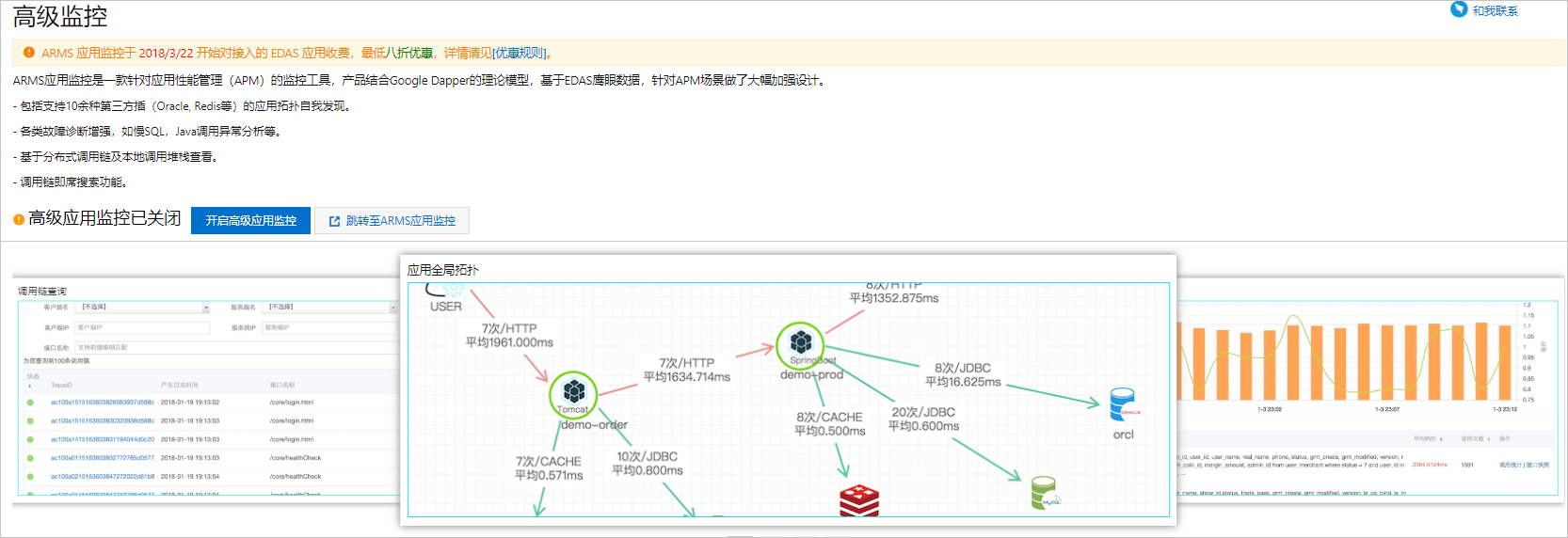Select the 应用全局拓扑 preview slide
Viewport: 1568px width, 538px height.
pos(789,389)
